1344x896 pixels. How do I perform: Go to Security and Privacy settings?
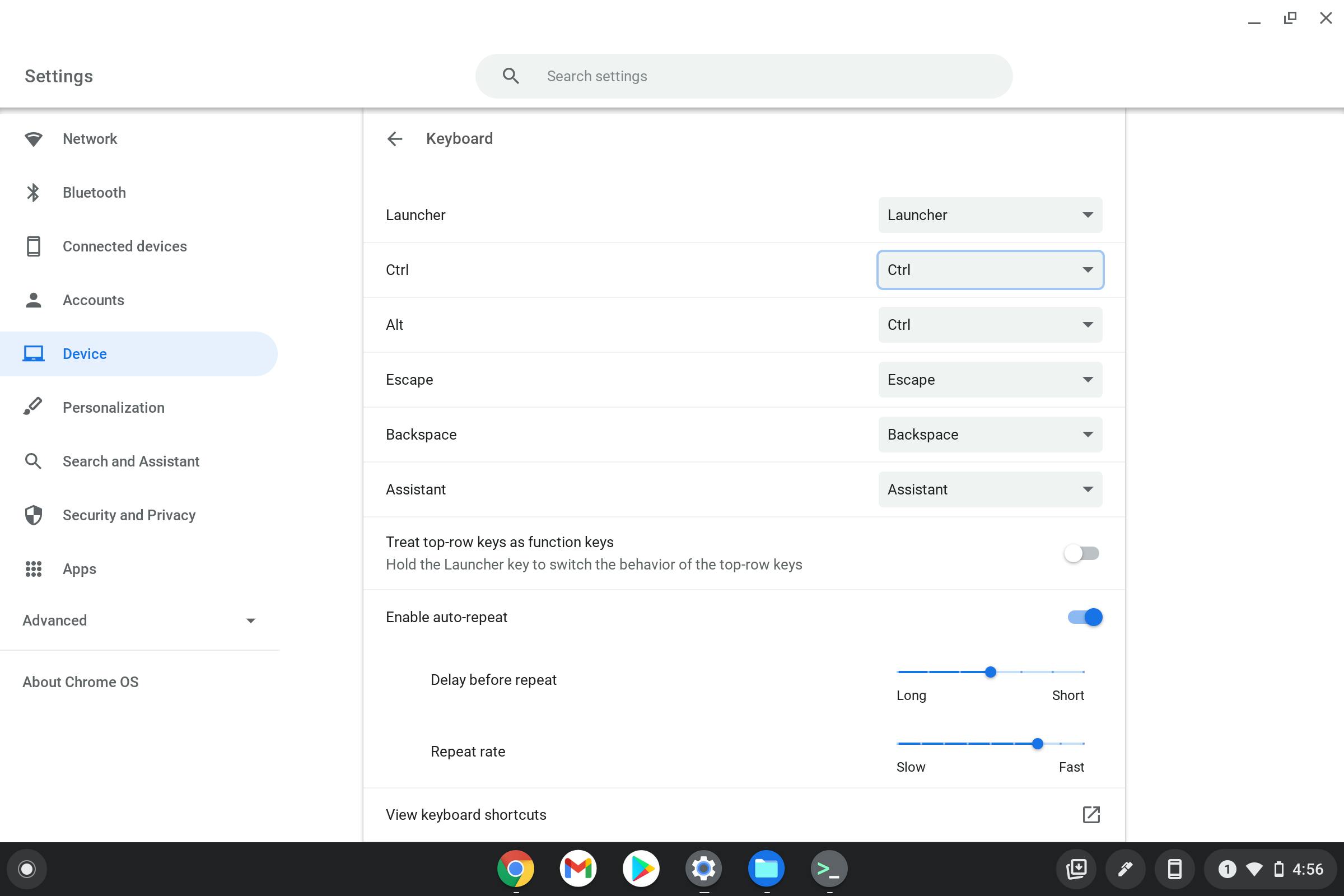(129, 515)
